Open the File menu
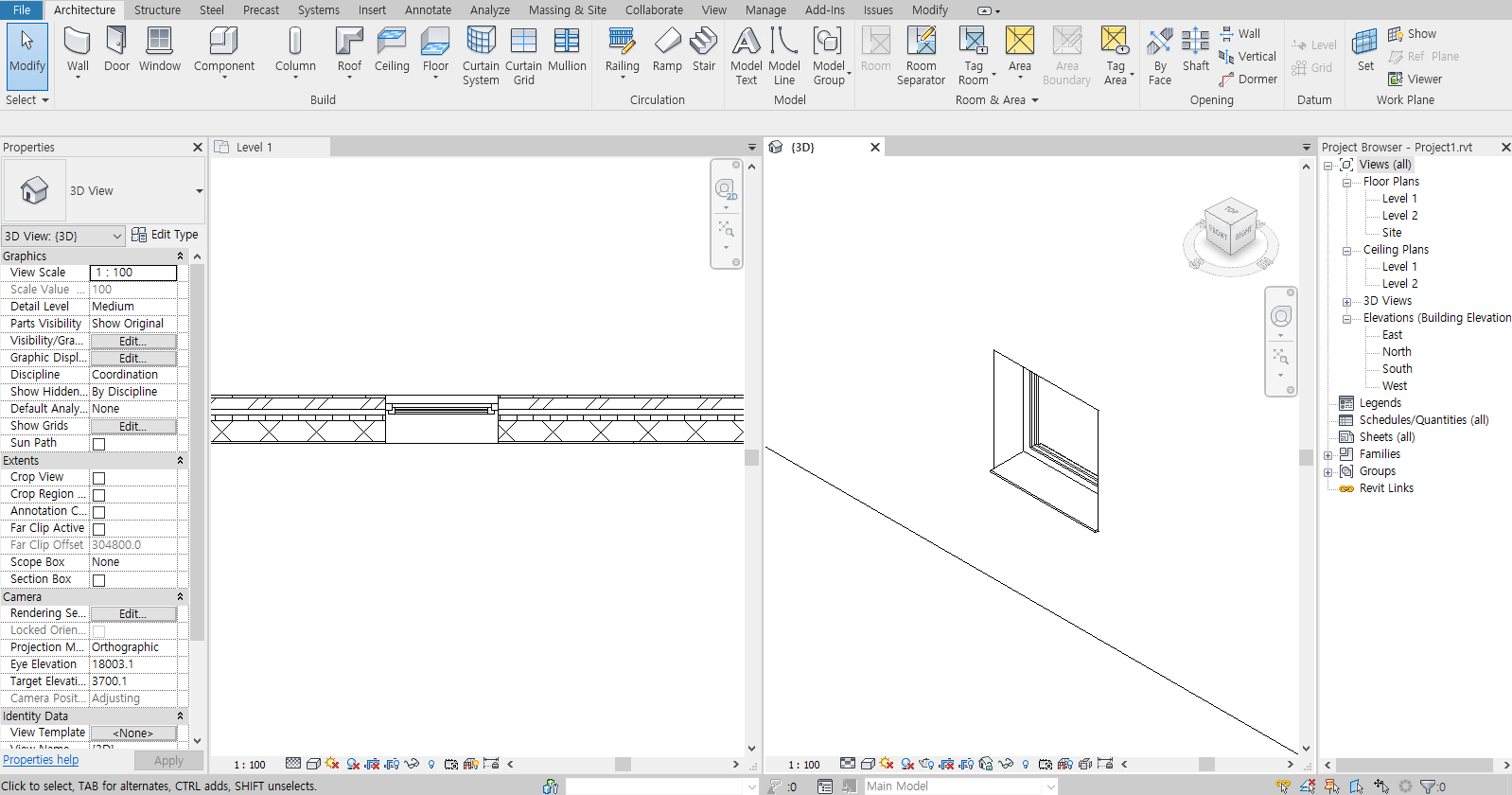 point(22,9)
